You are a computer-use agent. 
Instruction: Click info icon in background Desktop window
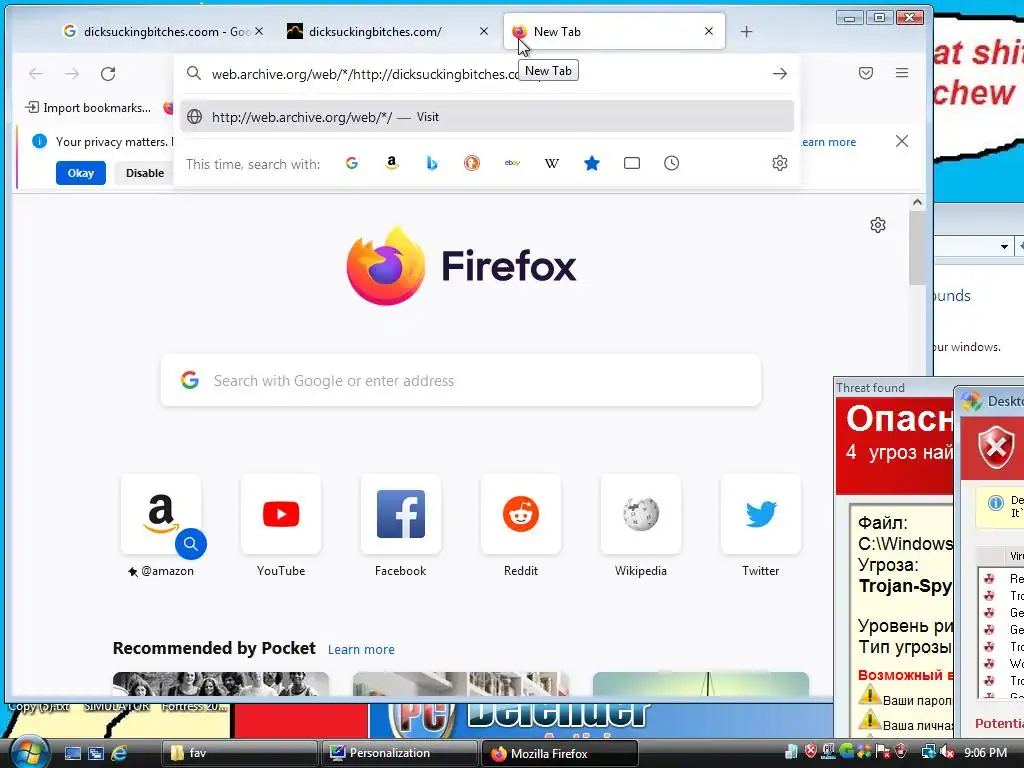point(995,503)
